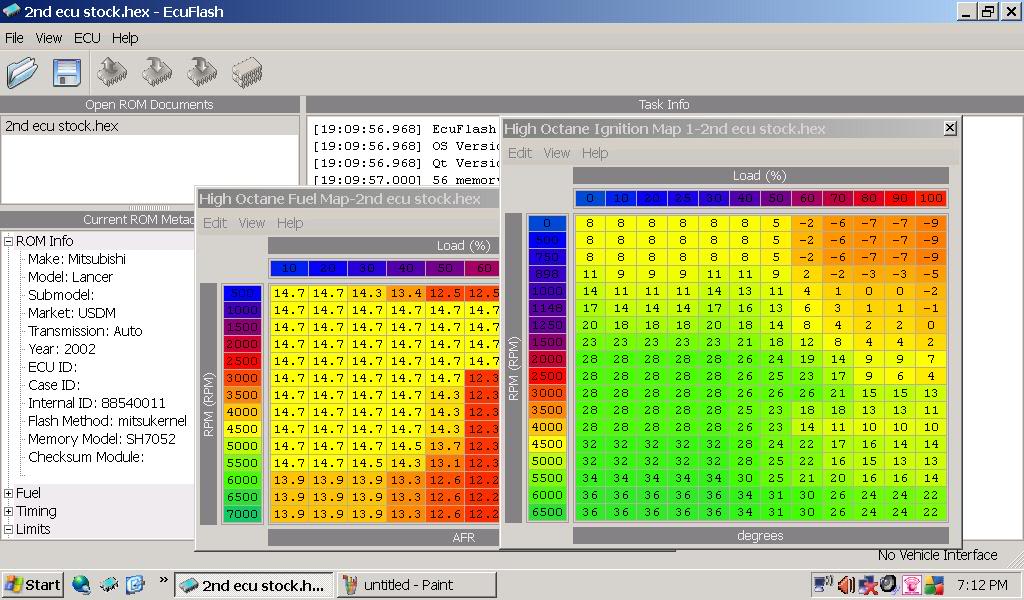Click the 60 load column header in Fuel Map
The width and height of the screenshot is (1024, 600).
click(483, 268)
